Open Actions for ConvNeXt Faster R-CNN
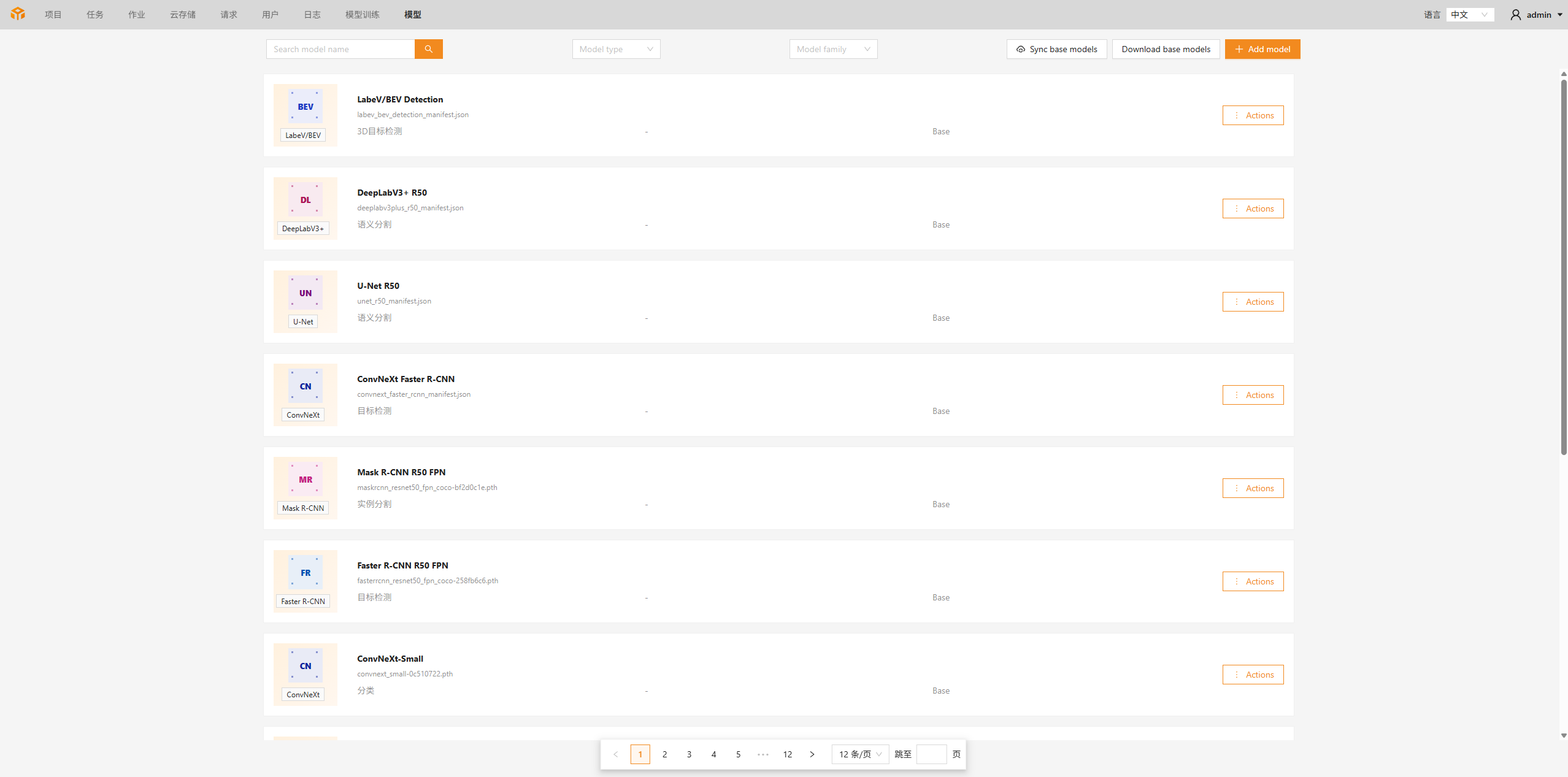 [x=1253, y=395]
